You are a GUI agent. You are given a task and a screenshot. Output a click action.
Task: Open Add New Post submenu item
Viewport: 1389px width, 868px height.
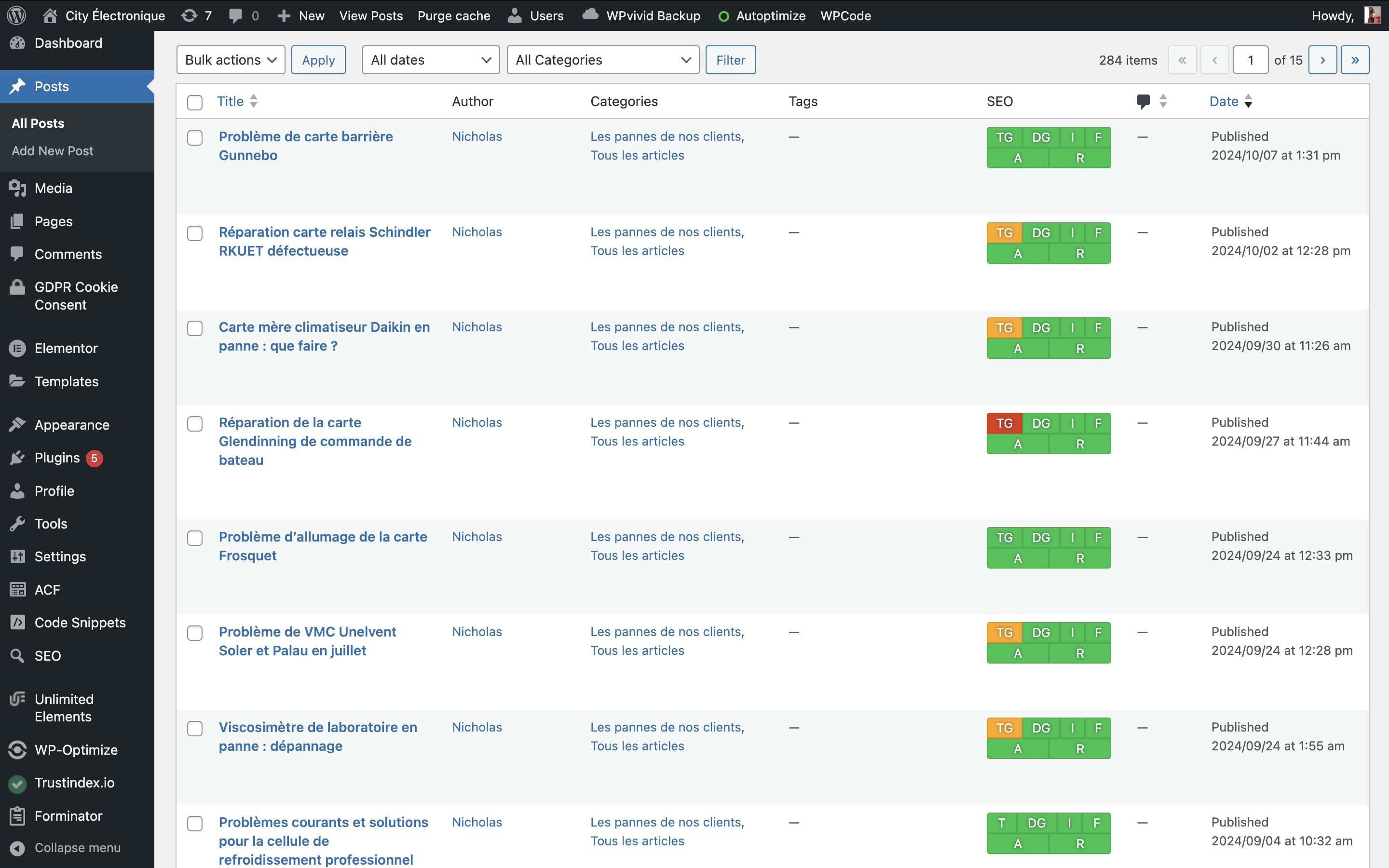click(x=52, y=150)
